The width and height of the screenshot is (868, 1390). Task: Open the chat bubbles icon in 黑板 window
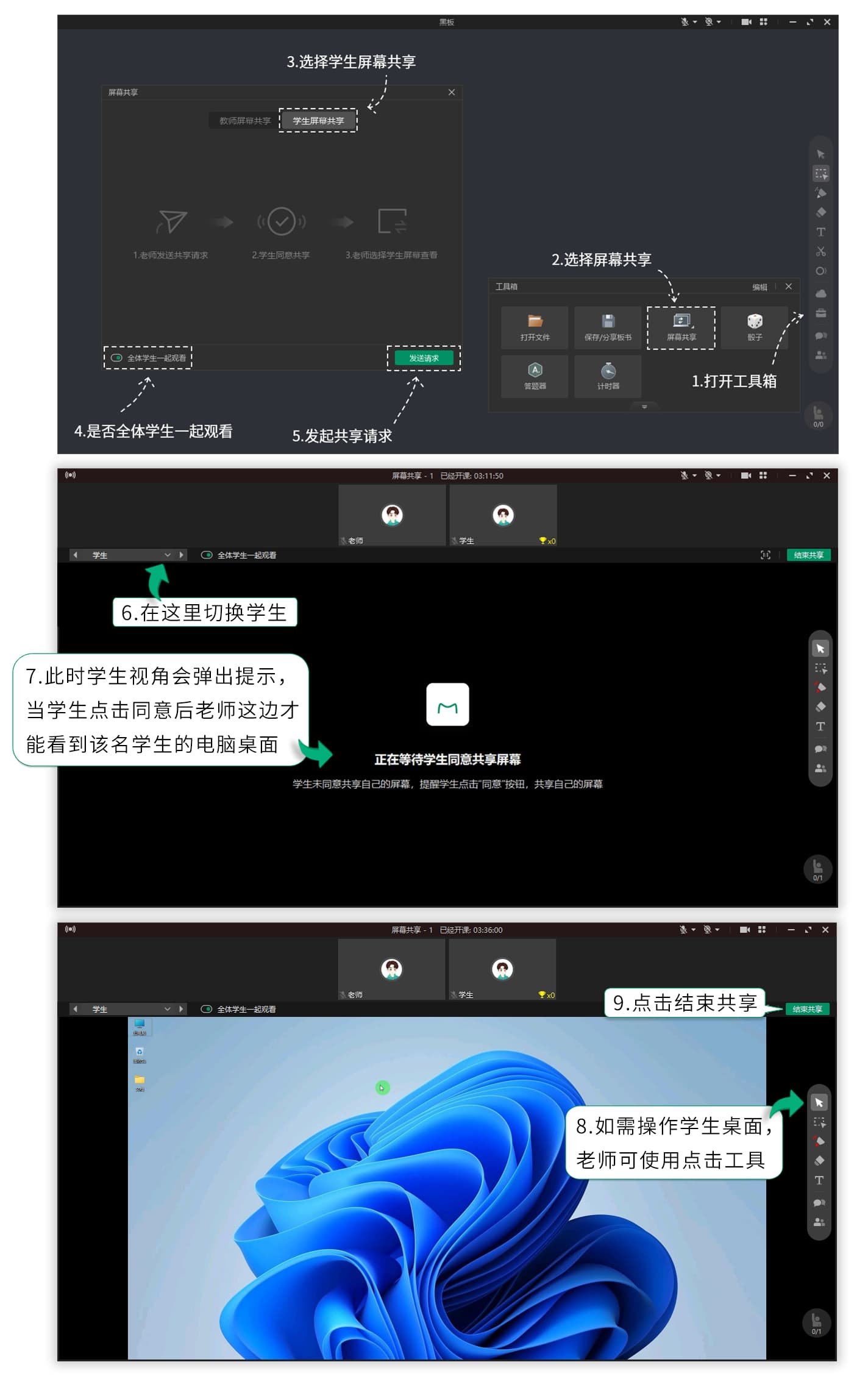pos(820,335)
